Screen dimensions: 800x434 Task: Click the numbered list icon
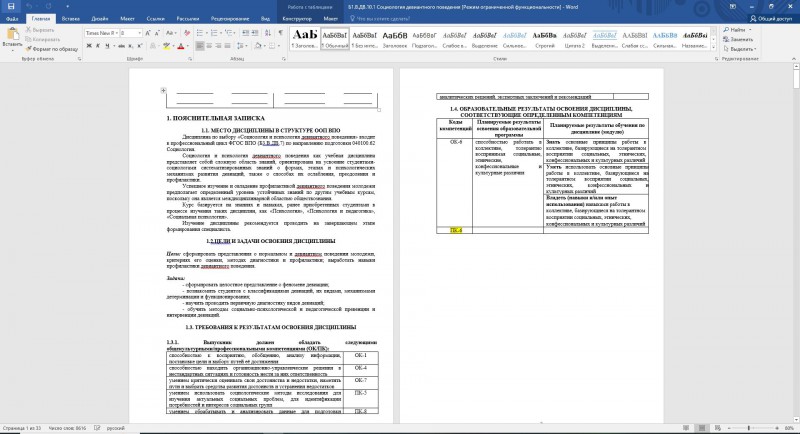[214, 33]
